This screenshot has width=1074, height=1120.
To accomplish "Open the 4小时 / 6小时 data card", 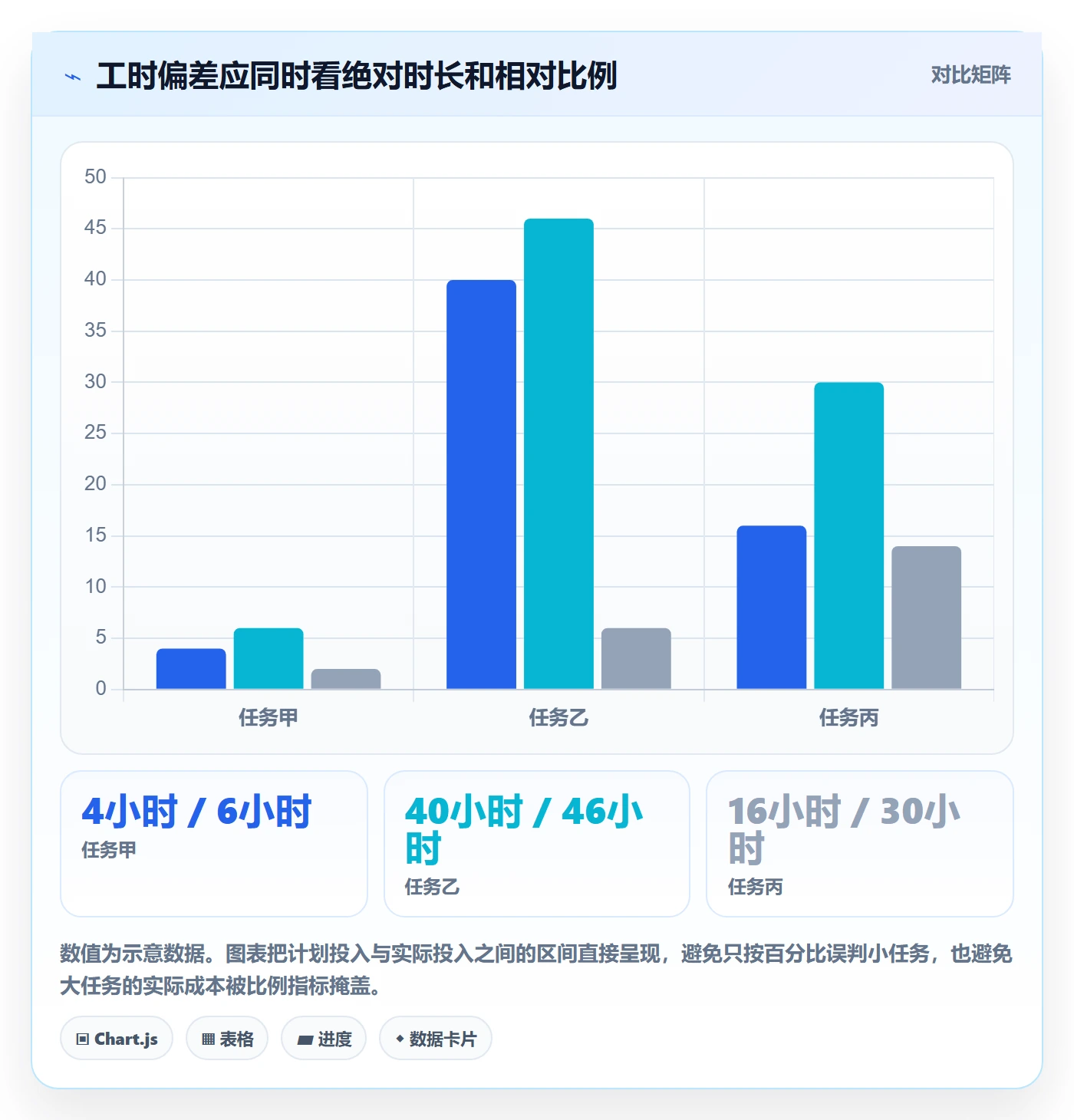I will click(214, 844).
